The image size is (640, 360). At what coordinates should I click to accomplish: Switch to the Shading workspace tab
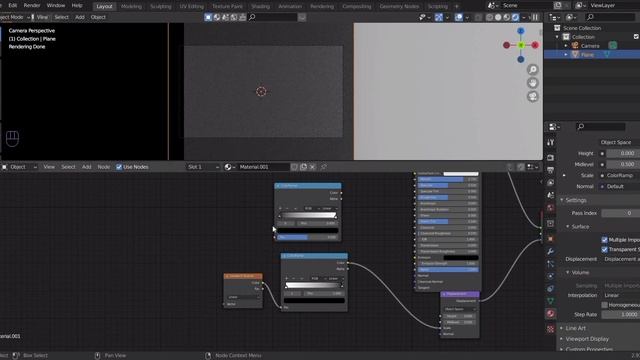click(x=260, y=7)
